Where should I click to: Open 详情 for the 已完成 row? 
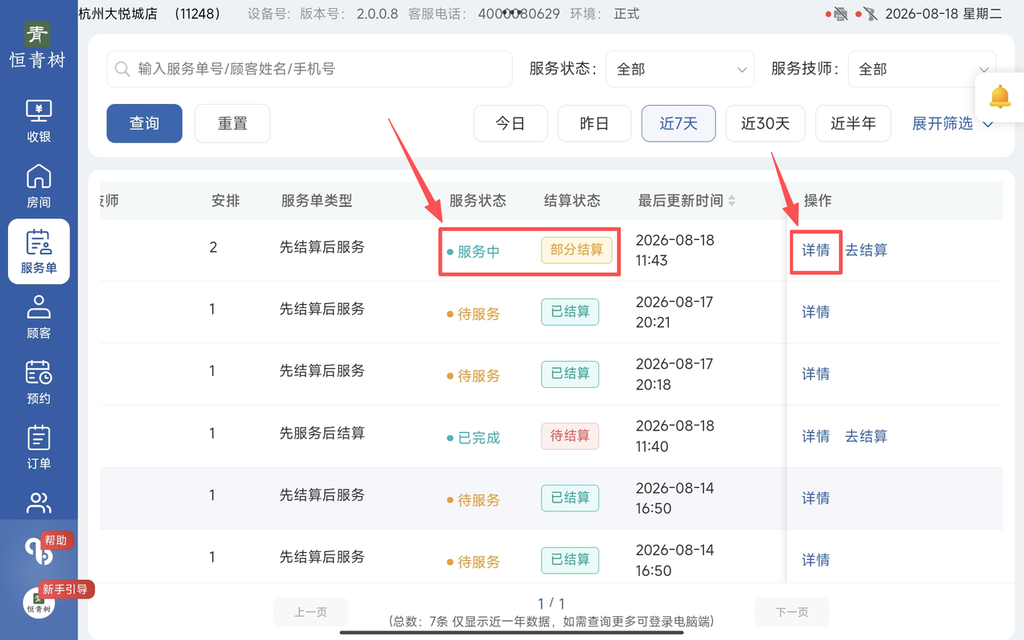point(816,436)
